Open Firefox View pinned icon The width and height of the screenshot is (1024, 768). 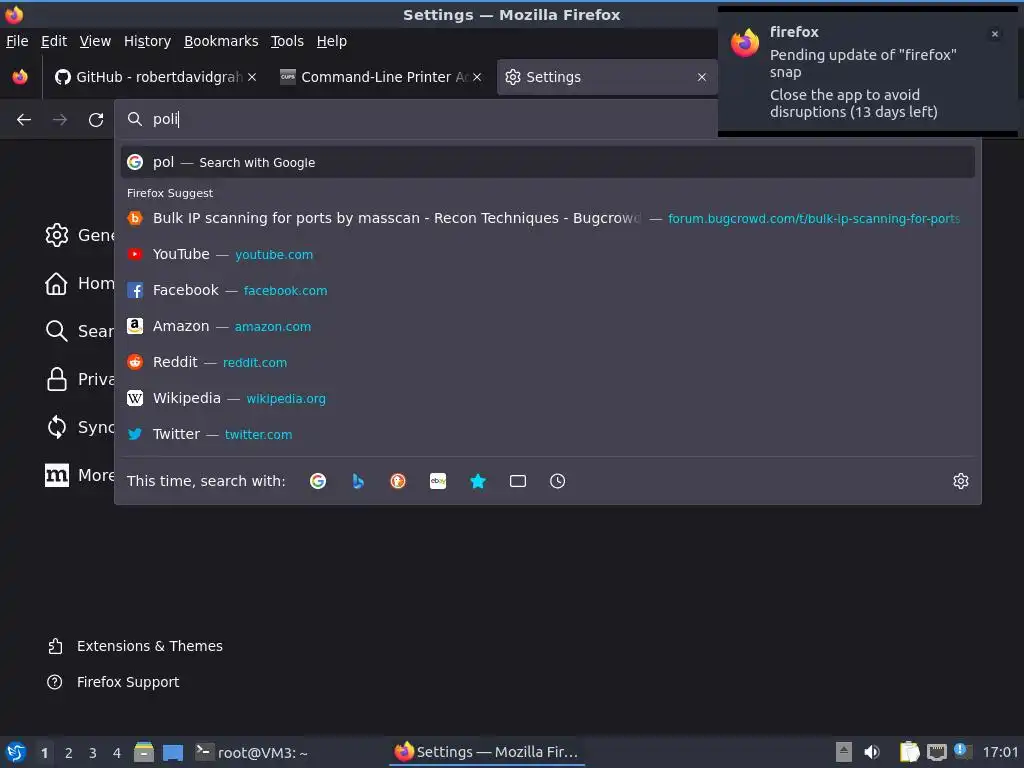(20, 77)
